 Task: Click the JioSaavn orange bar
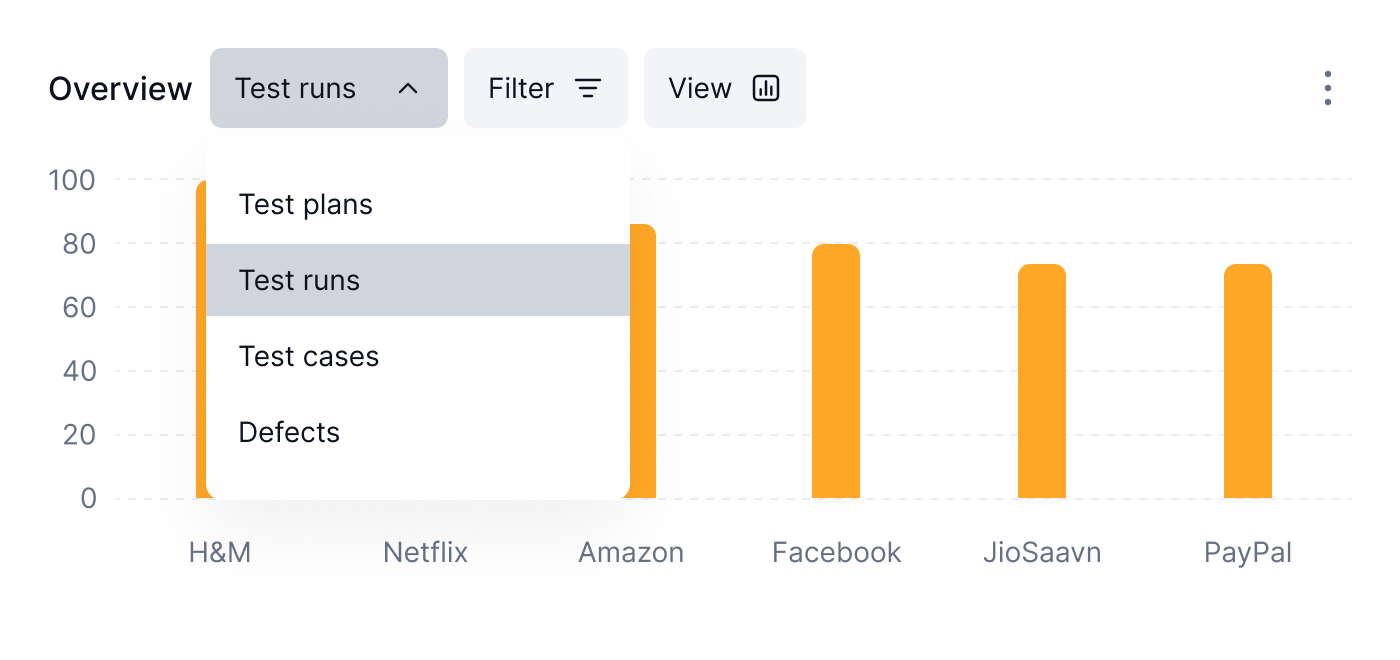(x=1042, y=381)
